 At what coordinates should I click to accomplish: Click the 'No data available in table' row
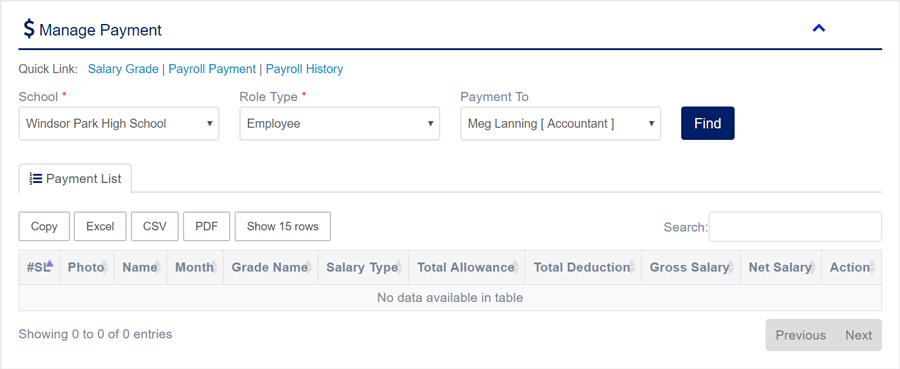450,298
